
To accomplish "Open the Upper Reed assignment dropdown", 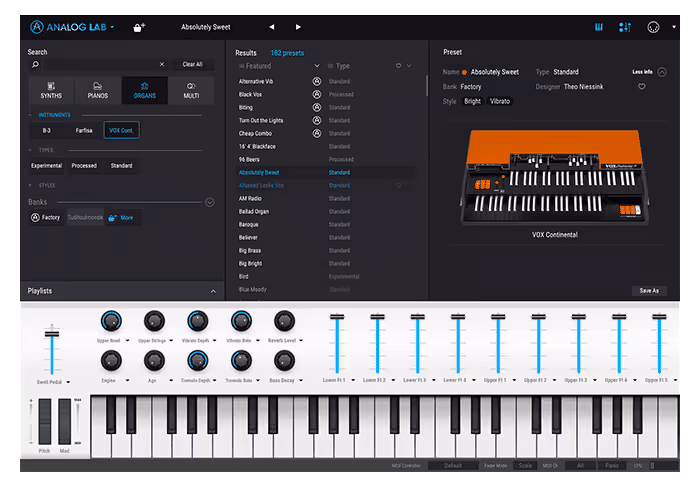I will [127, 341].
